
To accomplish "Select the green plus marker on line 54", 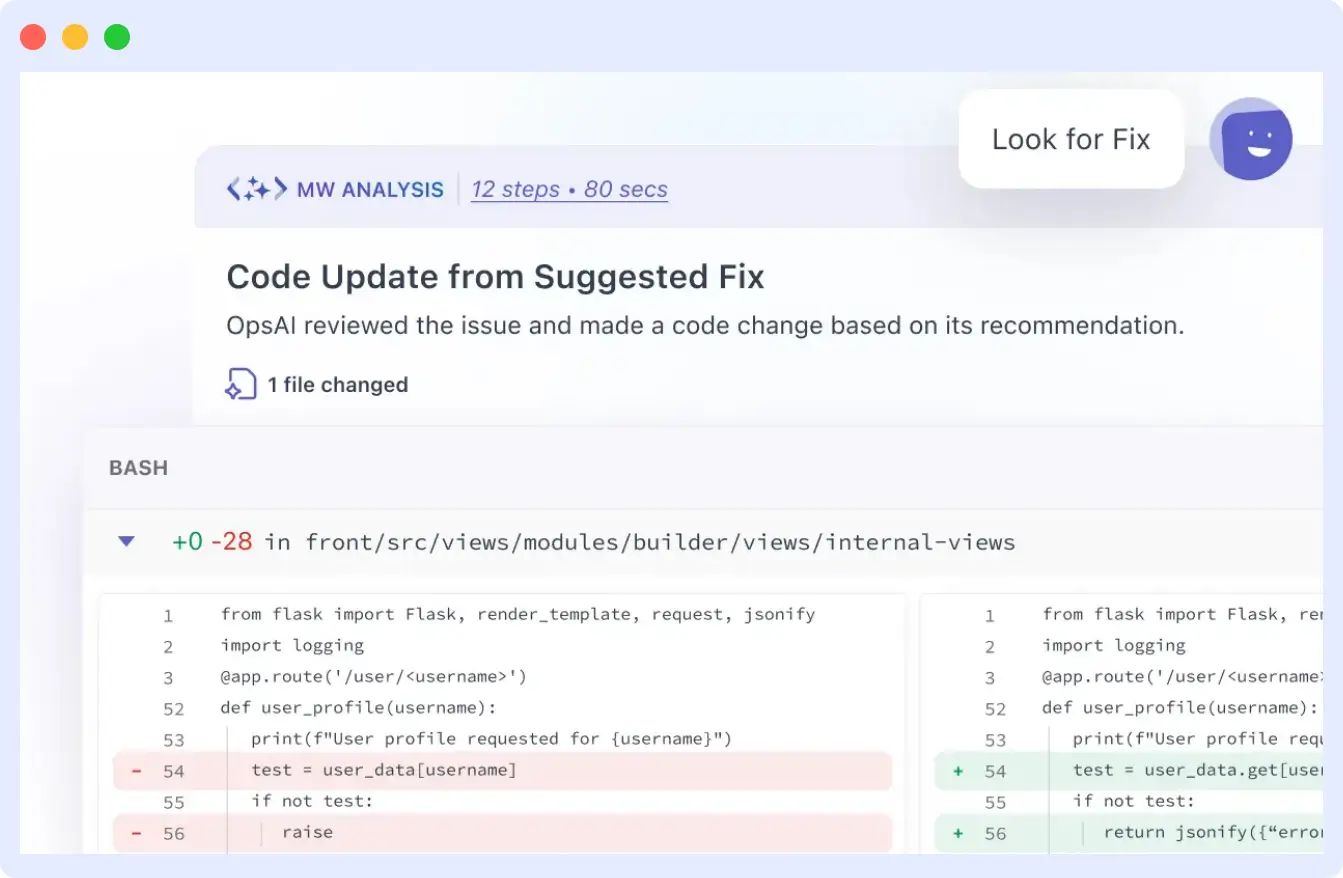I will (x=957, y=771).
